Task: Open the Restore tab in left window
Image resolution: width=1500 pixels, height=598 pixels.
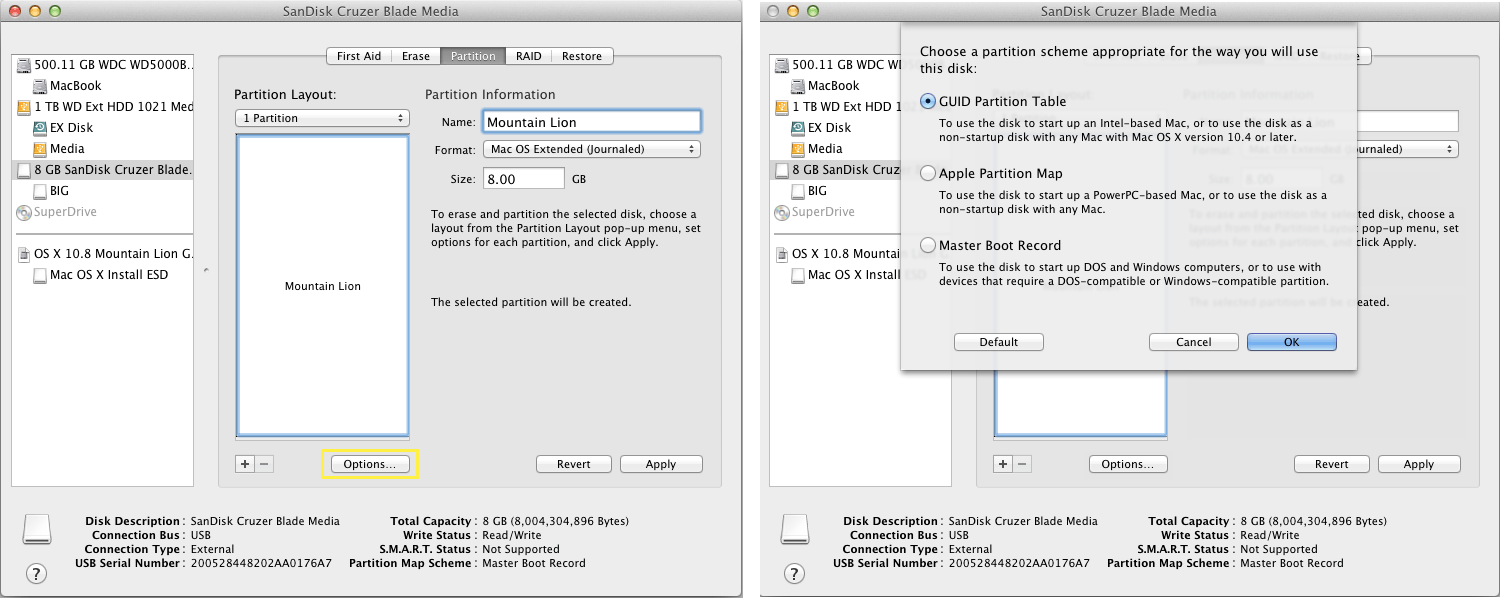Action: (582, 56)
